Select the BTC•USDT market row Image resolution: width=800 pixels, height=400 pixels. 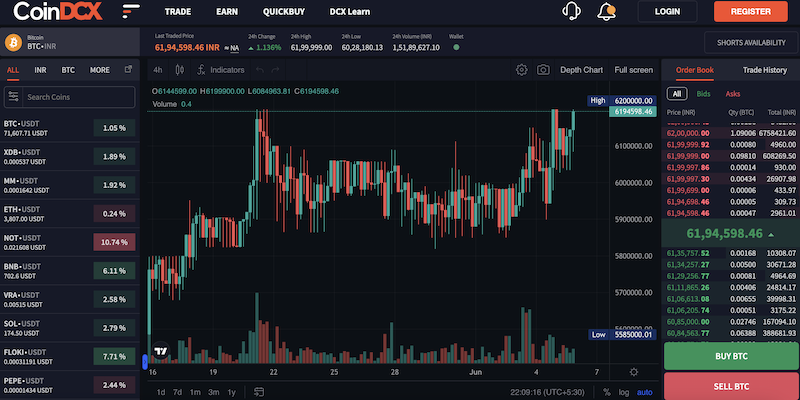[x=69, y=128]
